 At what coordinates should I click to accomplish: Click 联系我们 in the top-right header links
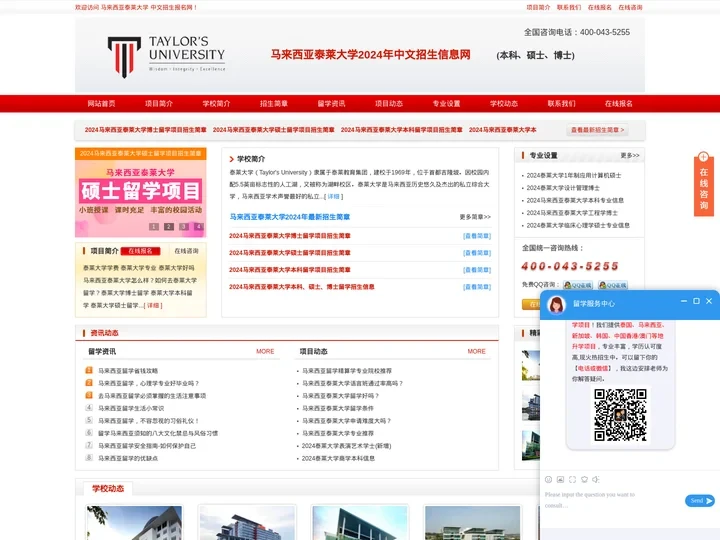(569, 7)
